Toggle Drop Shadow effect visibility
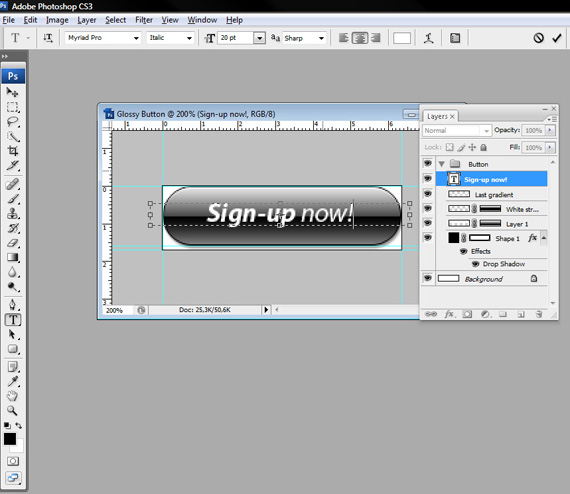570x494 pixels. 475,264
